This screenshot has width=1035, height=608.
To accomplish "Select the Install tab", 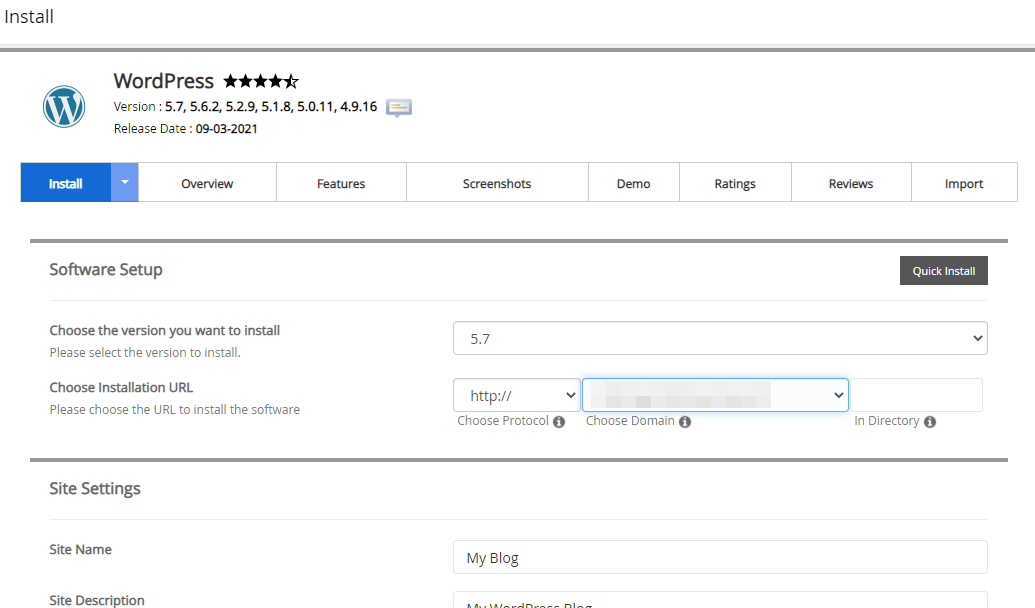I will pyautogui.click(x=65, y=182).
